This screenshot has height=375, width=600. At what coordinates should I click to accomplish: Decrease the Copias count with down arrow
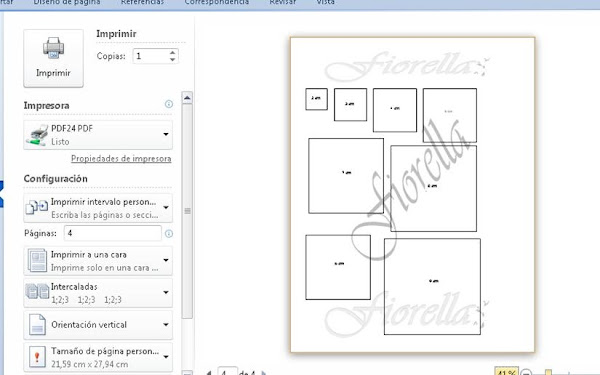(173, 60)
